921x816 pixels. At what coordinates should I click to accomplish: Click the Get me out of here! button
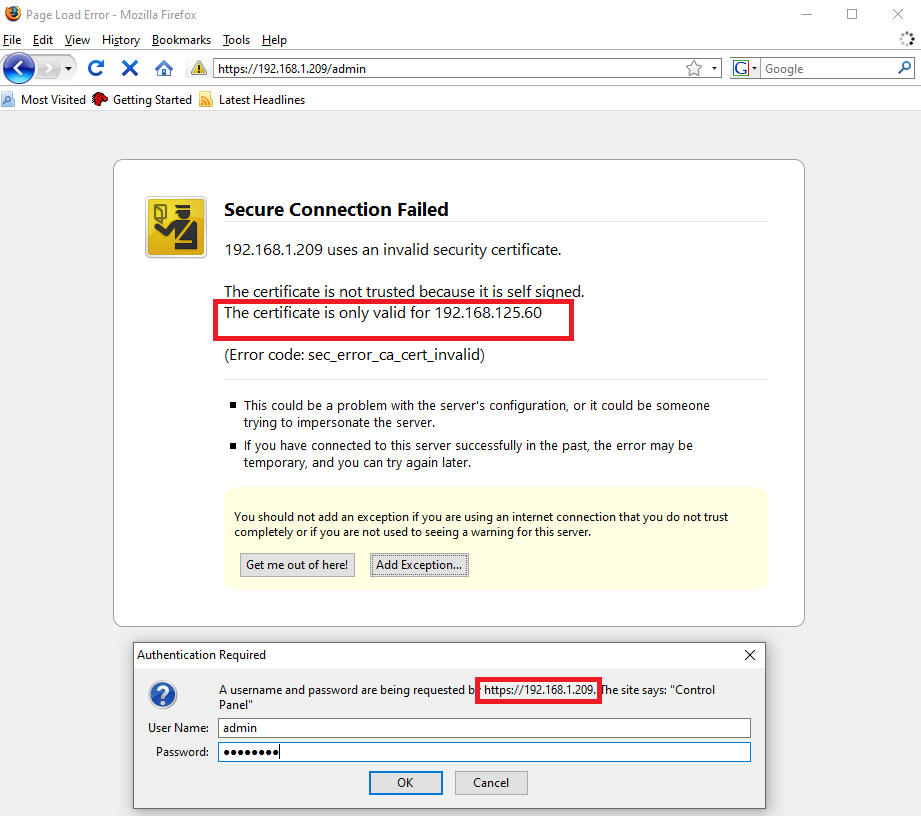click(297, 565)
